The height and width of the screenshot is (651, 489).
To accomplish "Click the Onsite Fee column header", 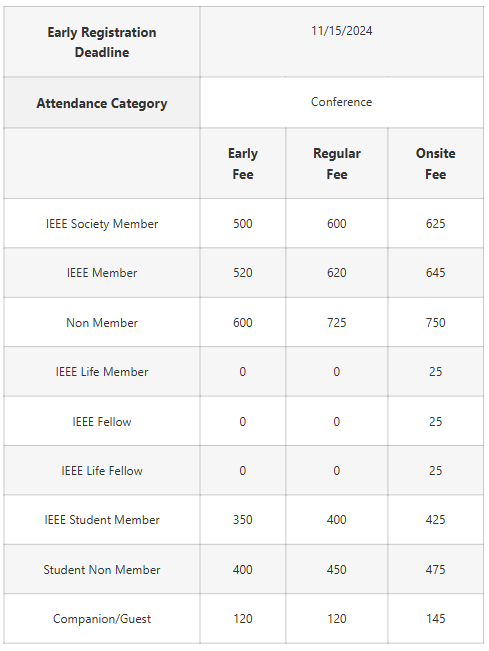I will click(435, 164).
